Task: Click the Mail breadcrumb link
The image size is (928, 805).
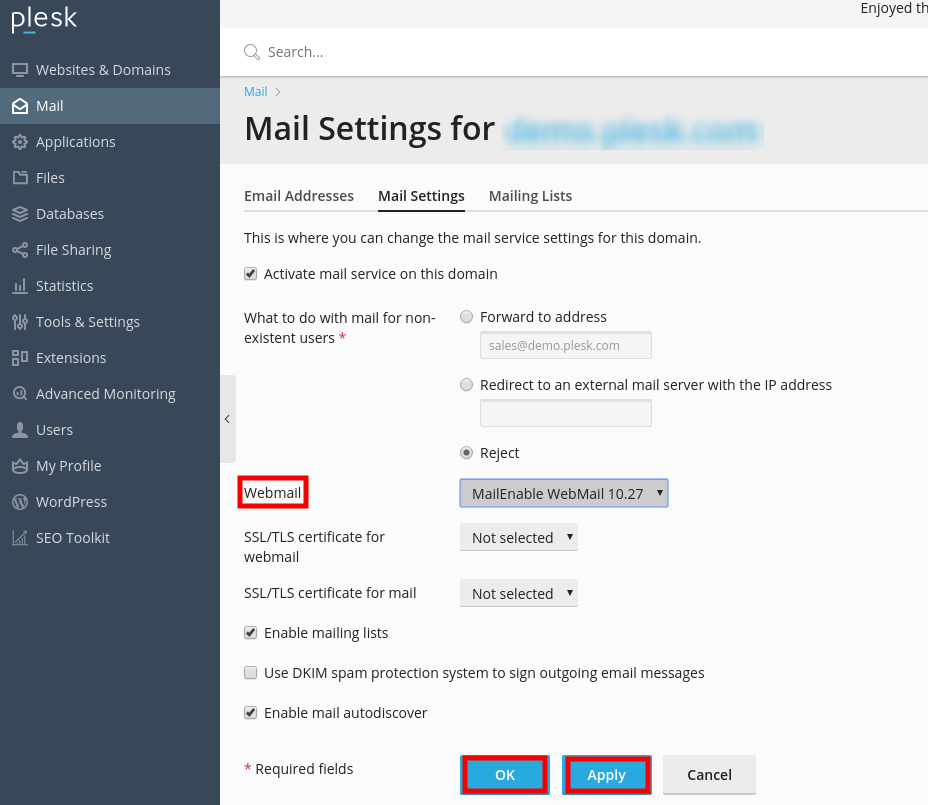Action: tap(256, 92)
